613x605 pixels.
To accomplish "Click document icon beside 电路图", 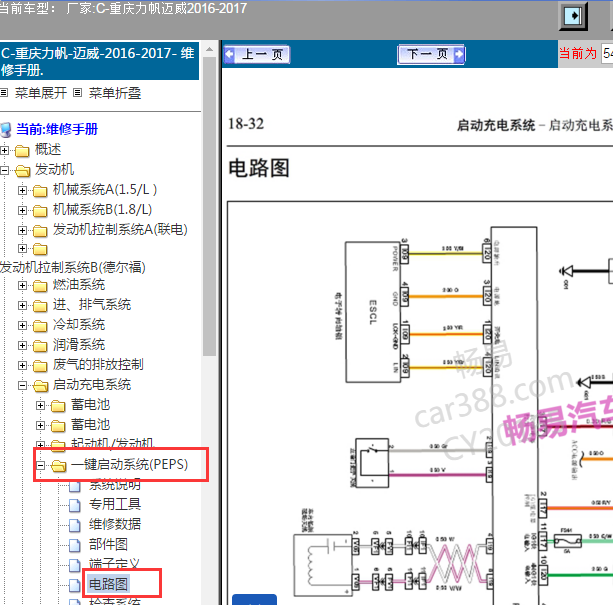I will pyautogui.click(x=75, y=585).
